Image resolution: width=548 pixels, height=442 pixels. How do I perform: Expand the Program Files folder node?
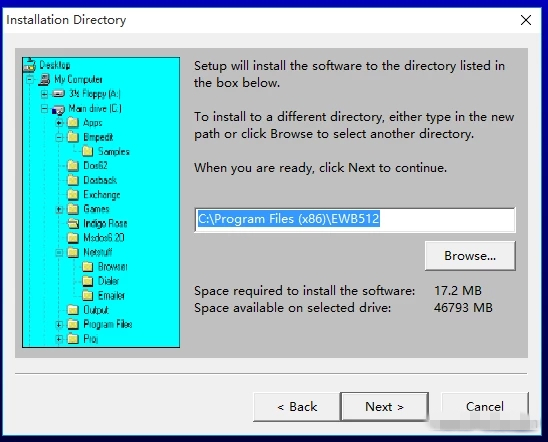59,324
